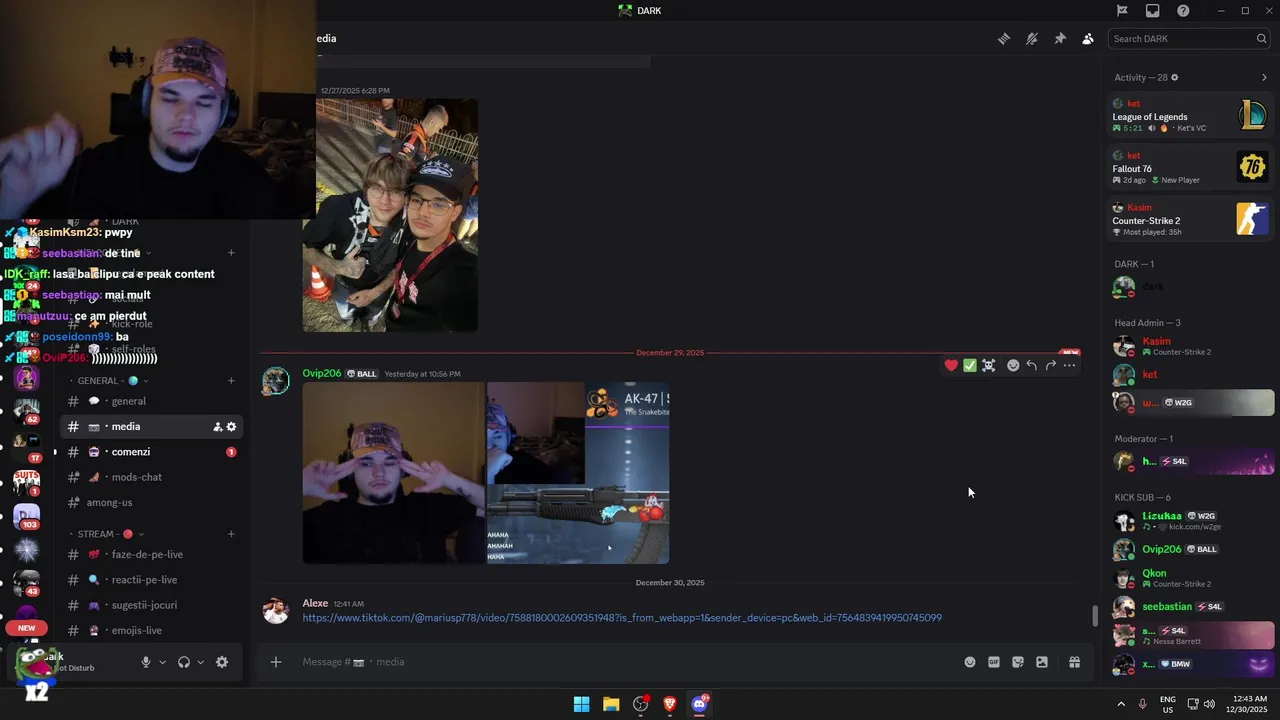Open headphones output options dropdown

[200, 662]
